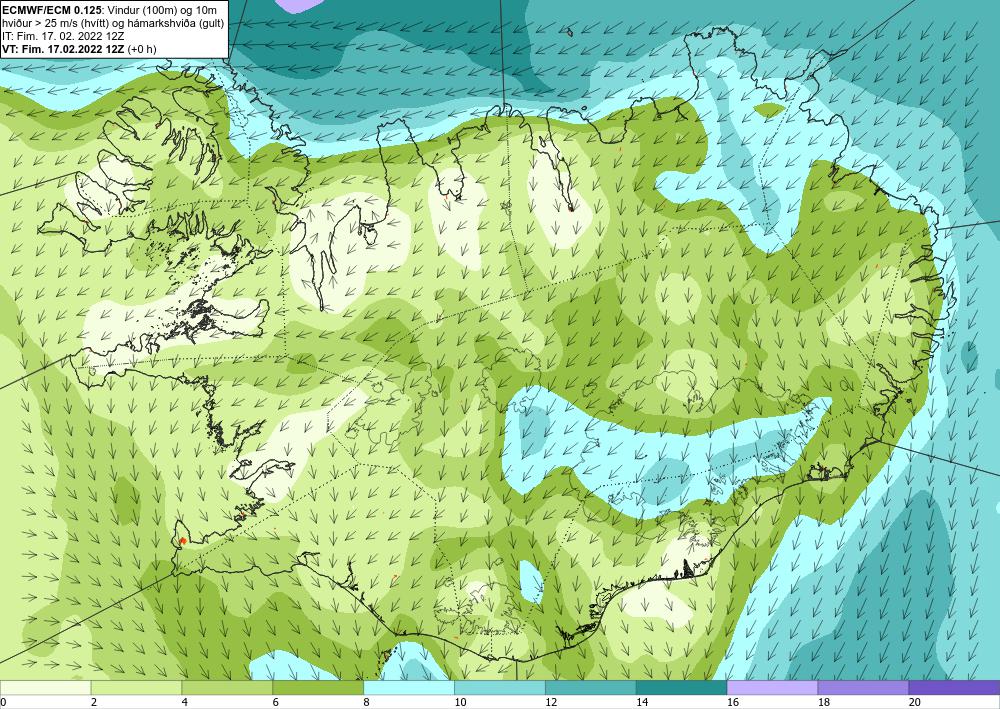Click the legend scale label "4"
Image resolution: width=1000 pixels, height=709 pixels.
[185, 703]
